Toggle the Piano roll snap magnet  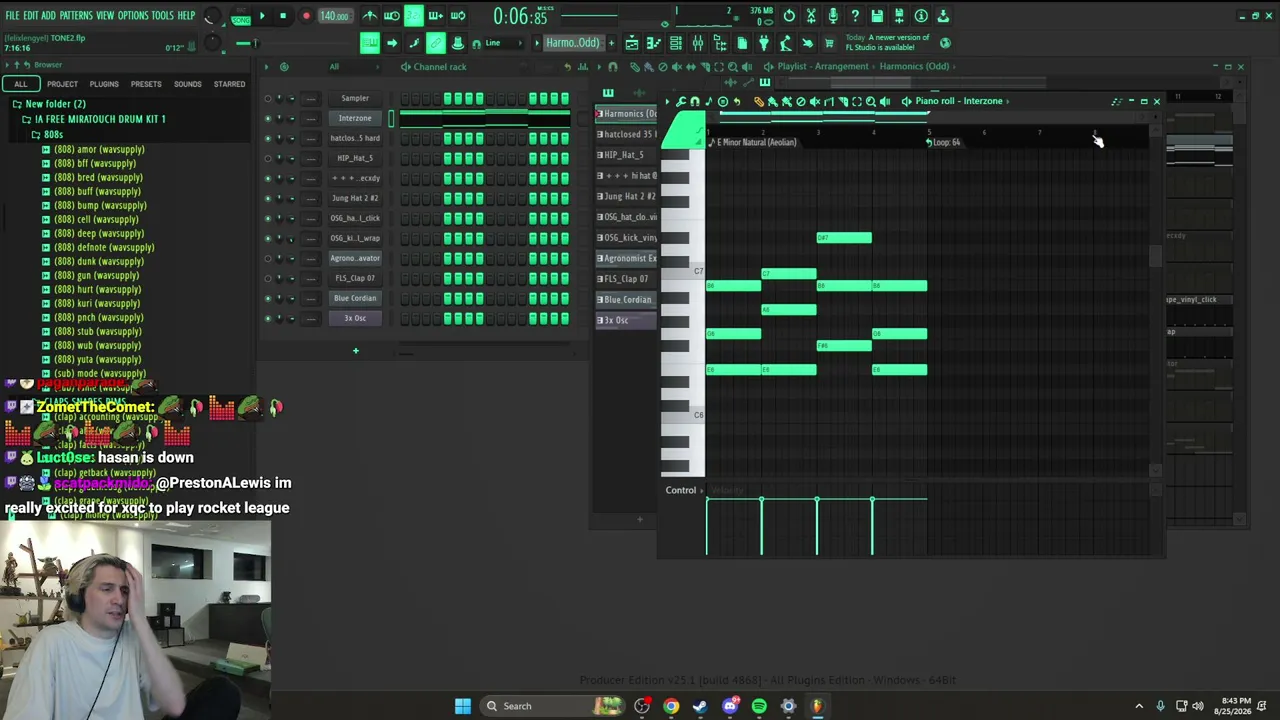point(695,101)
